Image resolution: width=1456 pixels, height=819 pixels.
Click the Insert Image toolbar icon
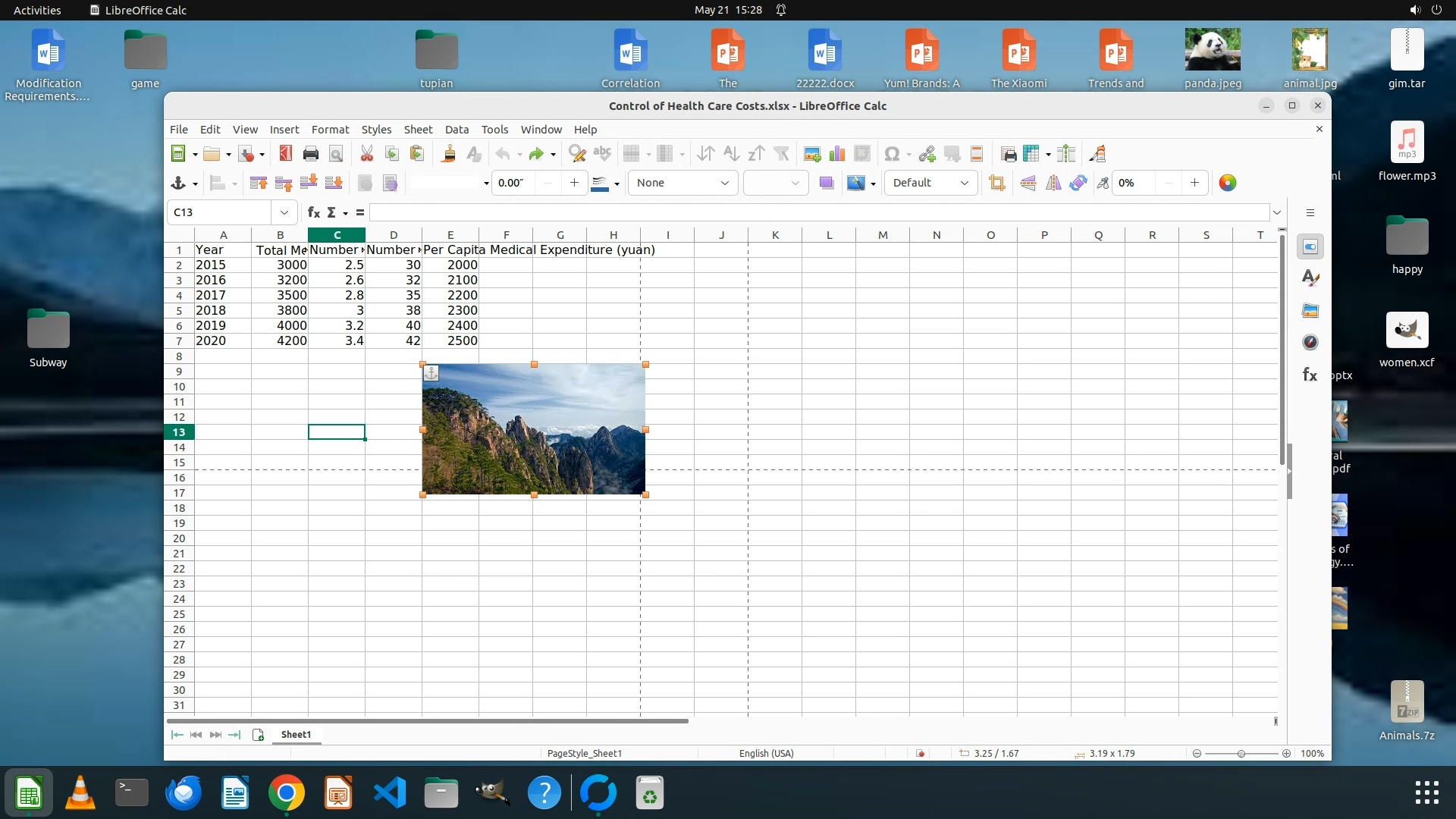812,155
